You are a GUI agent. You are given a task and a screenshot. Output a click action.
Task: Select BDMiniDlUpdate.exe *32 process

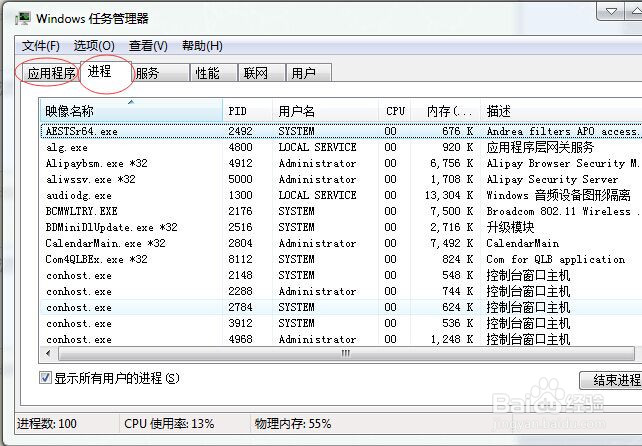pos(341,227)
